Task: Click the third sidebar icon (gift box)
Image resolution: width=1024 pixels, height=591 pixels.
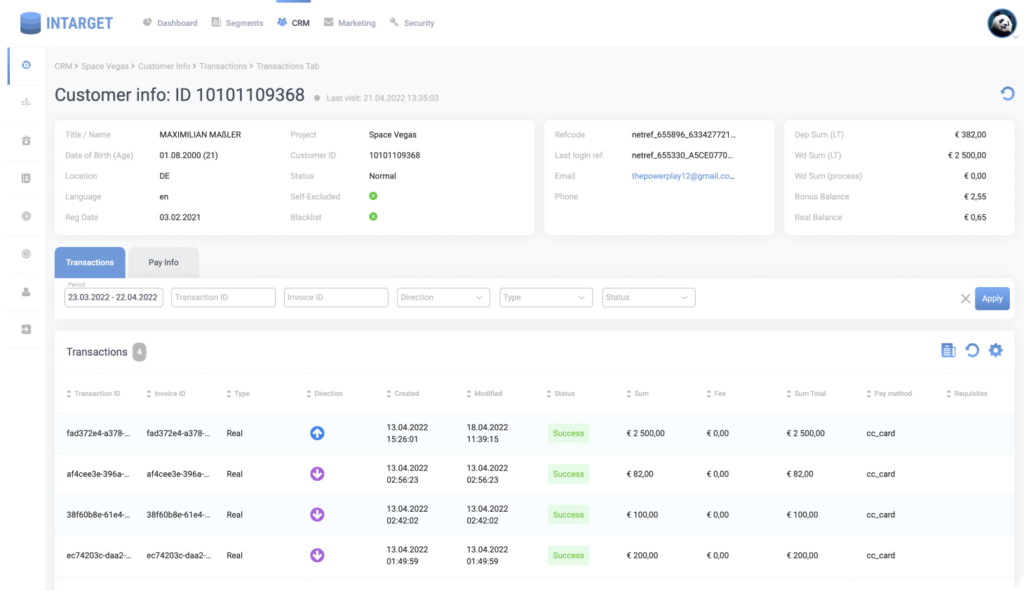Action: pyautogui.click(x=26, y=140)
